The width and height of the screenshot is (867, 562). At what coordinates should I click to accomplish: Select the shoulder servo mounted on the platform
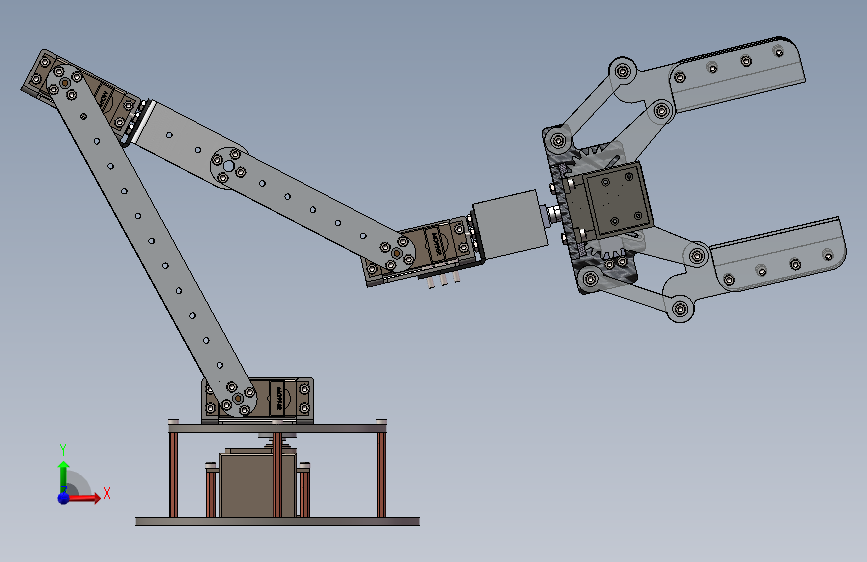click(x=258, y=400)
